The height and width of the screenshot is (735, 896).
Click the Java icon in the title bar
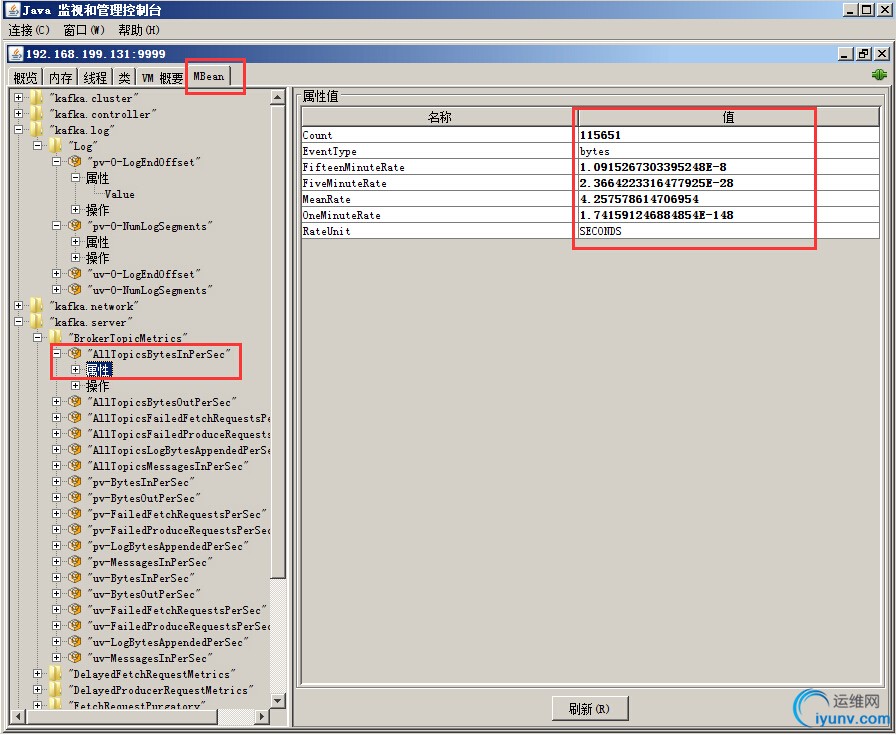click(x=13, y=10)
